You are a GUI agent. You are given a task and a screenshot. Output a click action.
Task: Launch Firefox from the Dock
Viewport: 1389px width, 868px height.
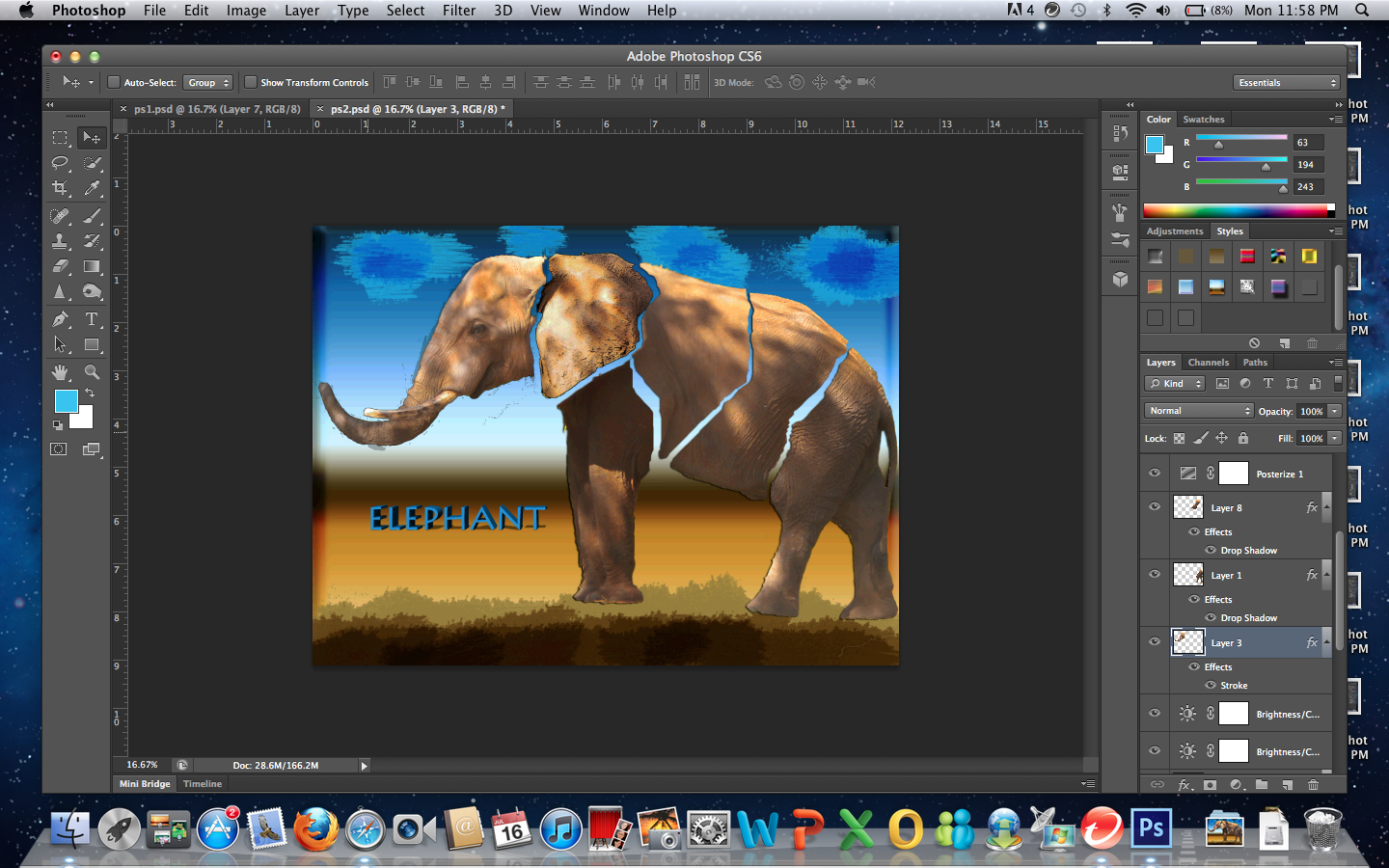click(x=315, y=828)
